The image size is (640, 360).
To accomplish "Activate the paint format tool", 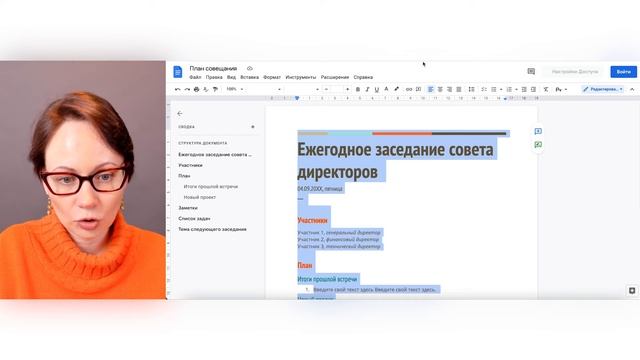I will [x=215, y=89].
